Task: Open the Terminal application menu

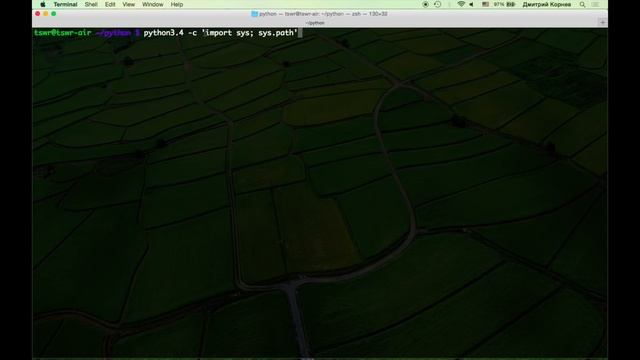Action: click(x=65, y=4)
